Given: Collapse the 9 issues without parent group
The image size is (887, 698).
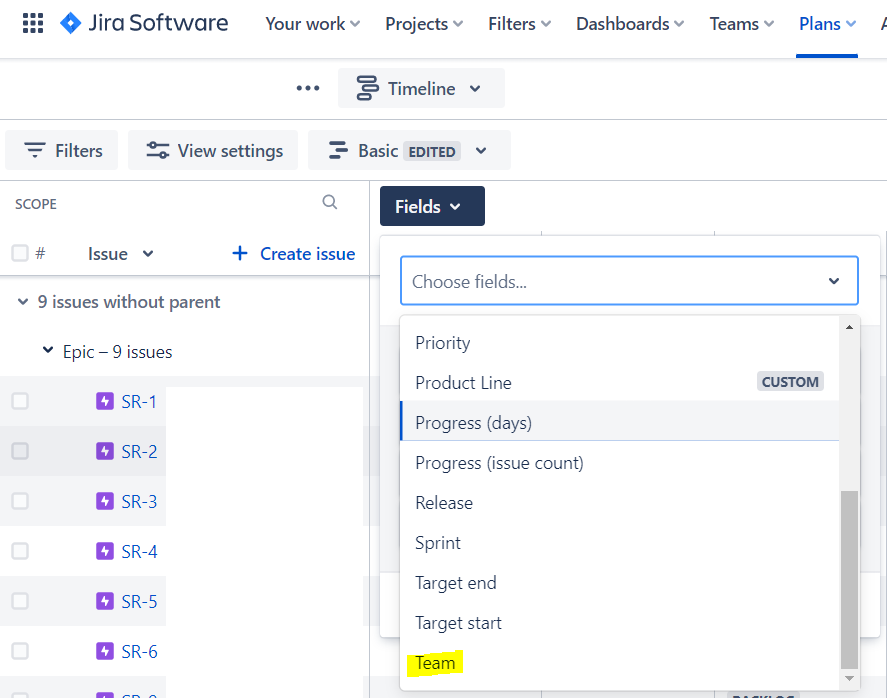Looking at the screenshot, I should (x=23, y=301).
